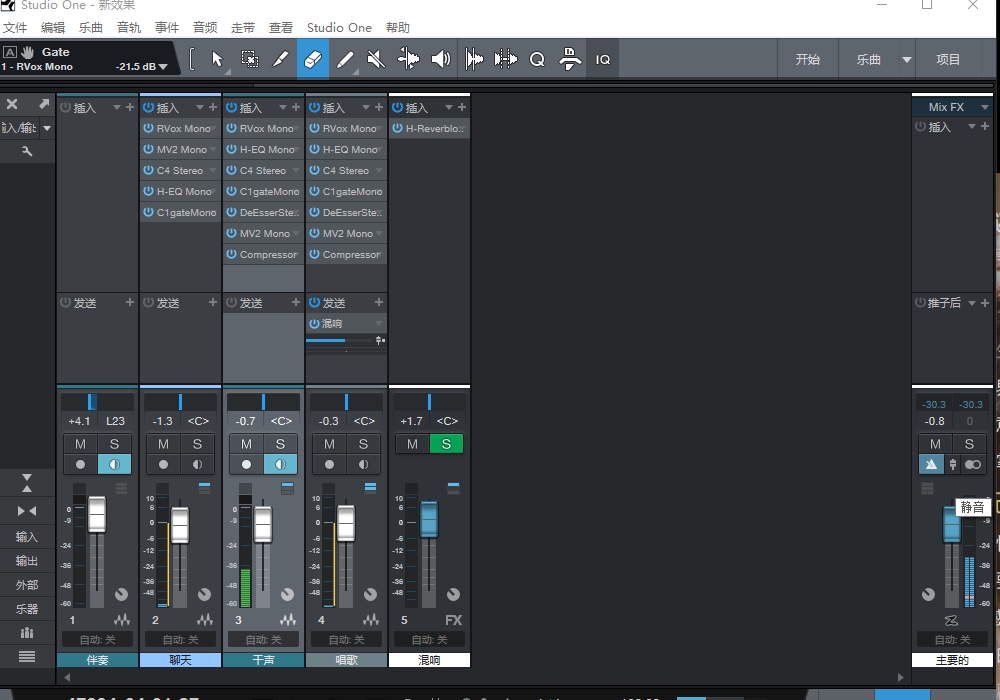Add insert to channel 1 plus
The image size is (1000, 700).
coord(130,107)
